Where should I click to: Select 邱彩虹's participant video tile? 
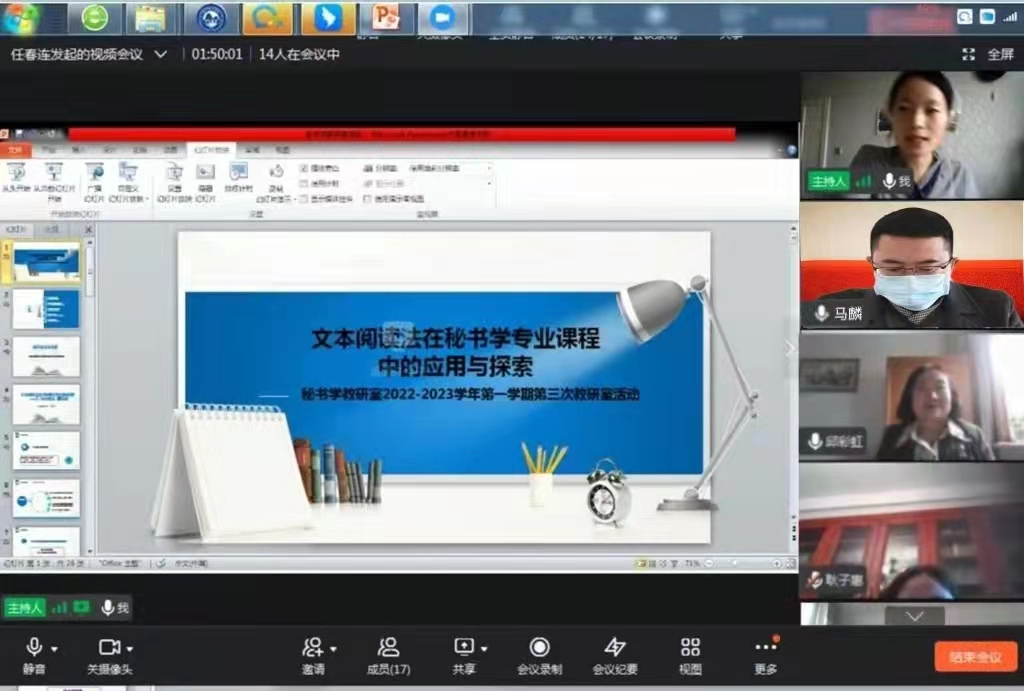click(x=911, y=396)
